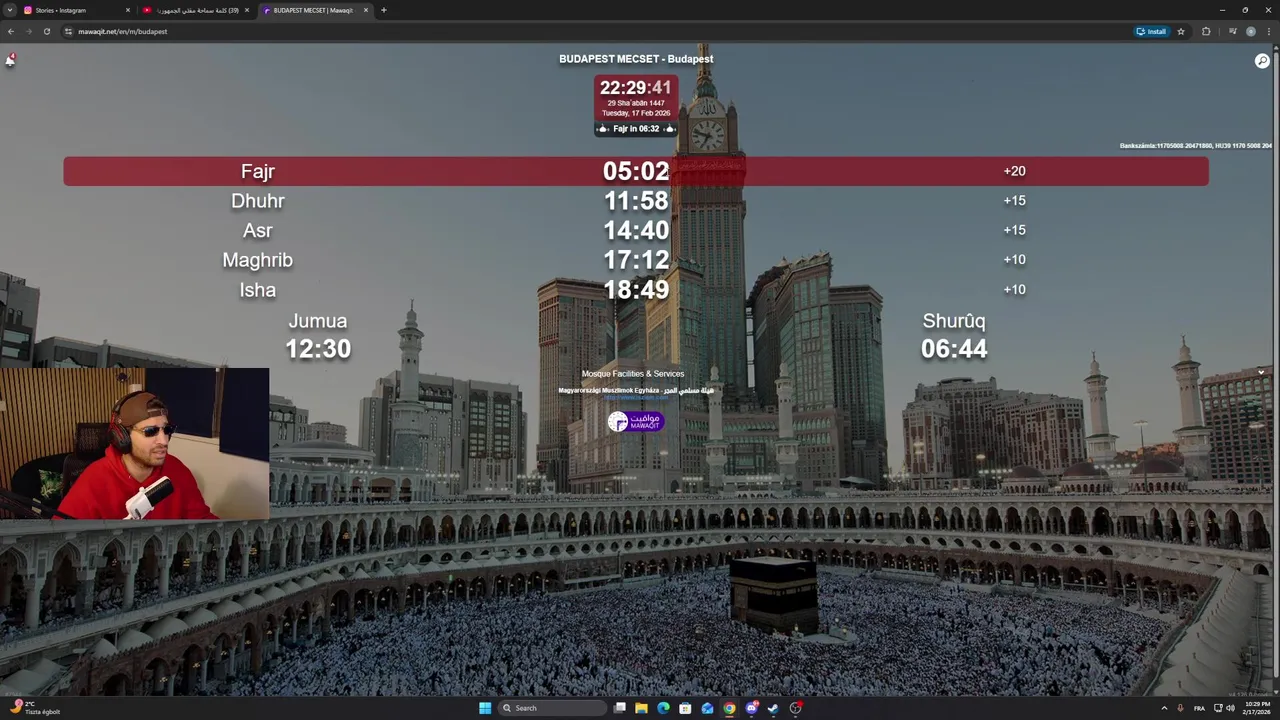Click the highlighted Fajr 05:02 row

point(636,171)
